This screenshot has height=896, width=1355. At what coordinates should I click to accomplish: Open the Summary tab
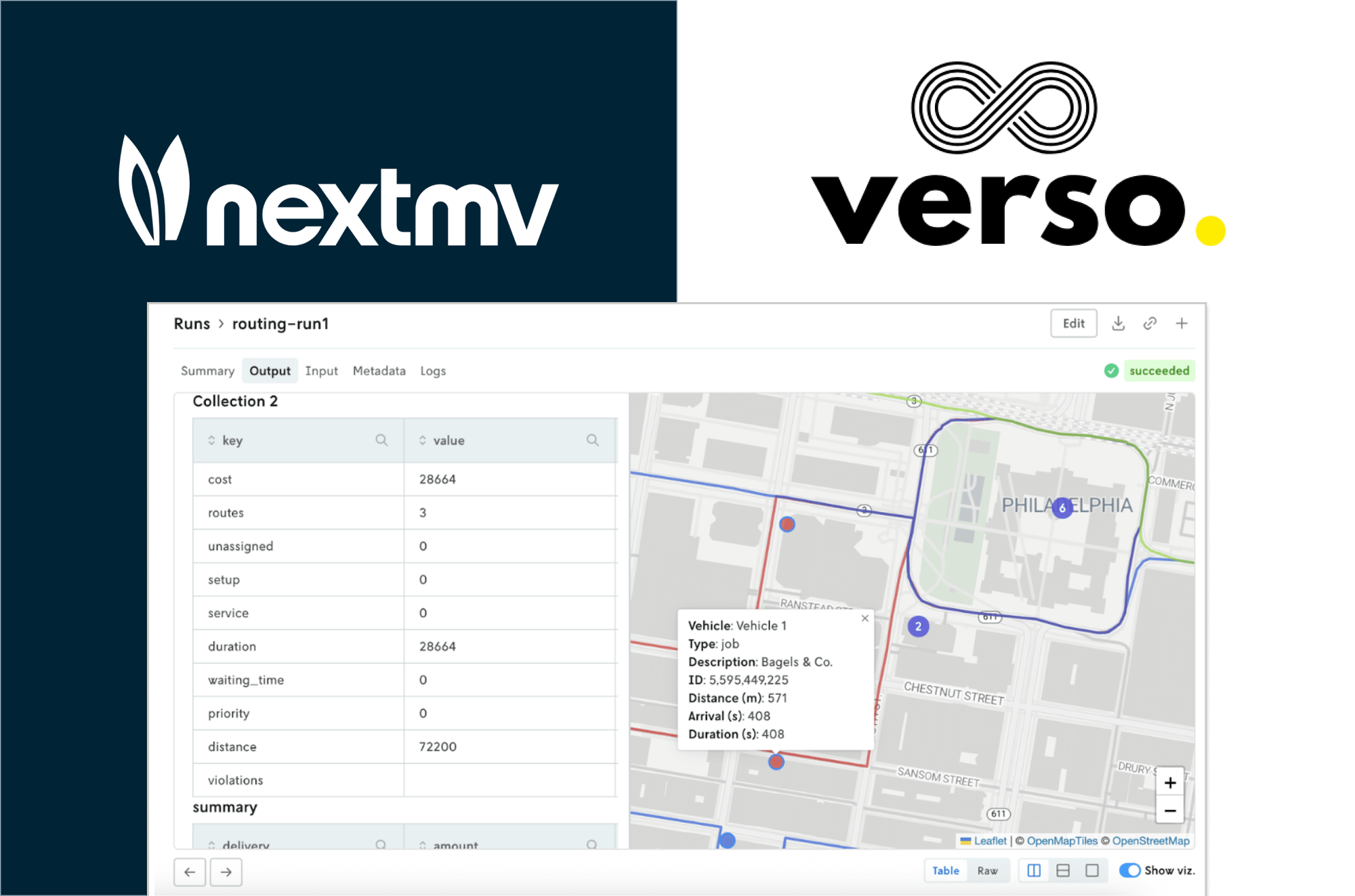tap(207, 370)
